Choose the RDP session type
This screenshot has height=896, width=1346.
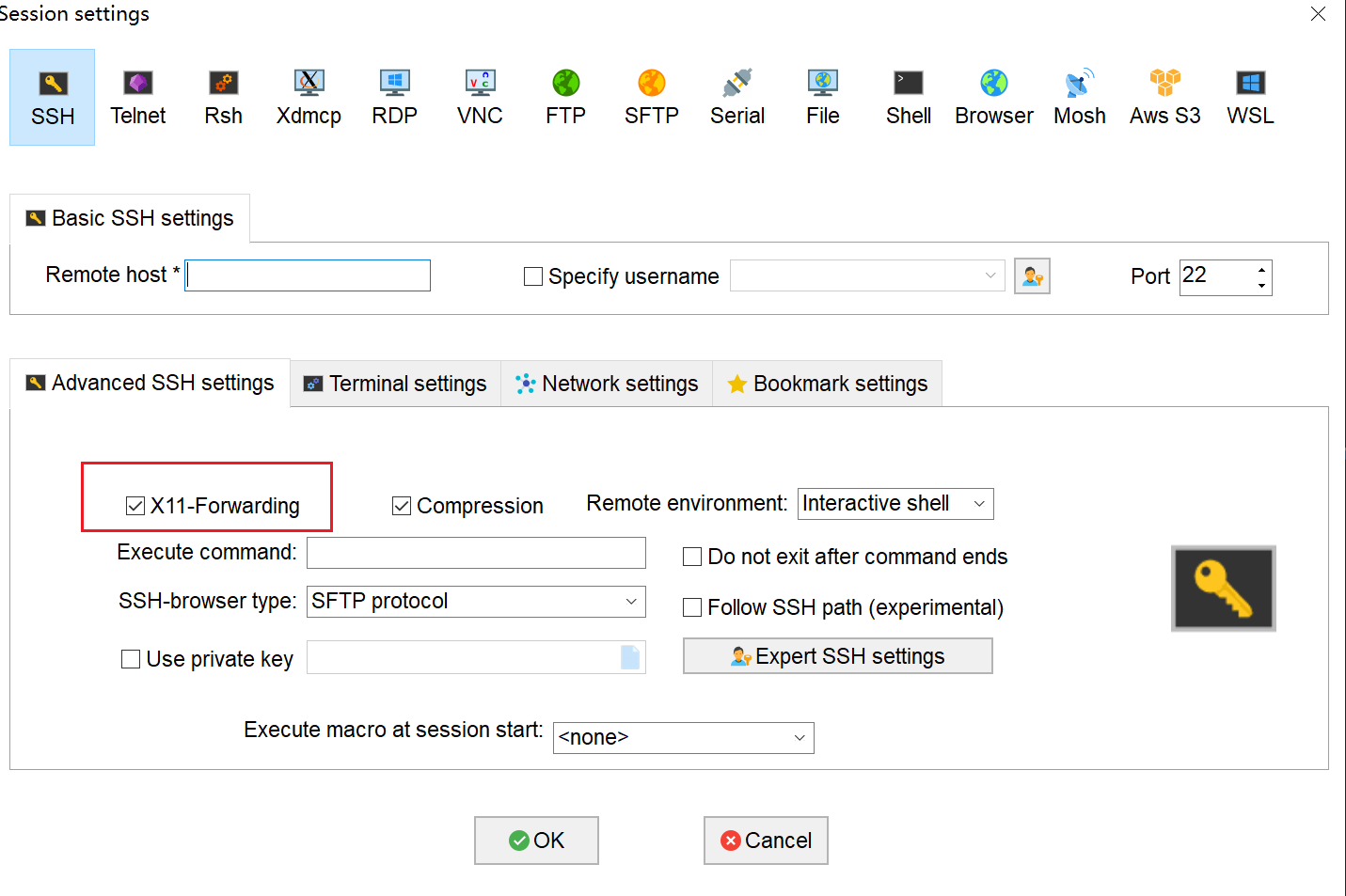(x=394, y=97)
